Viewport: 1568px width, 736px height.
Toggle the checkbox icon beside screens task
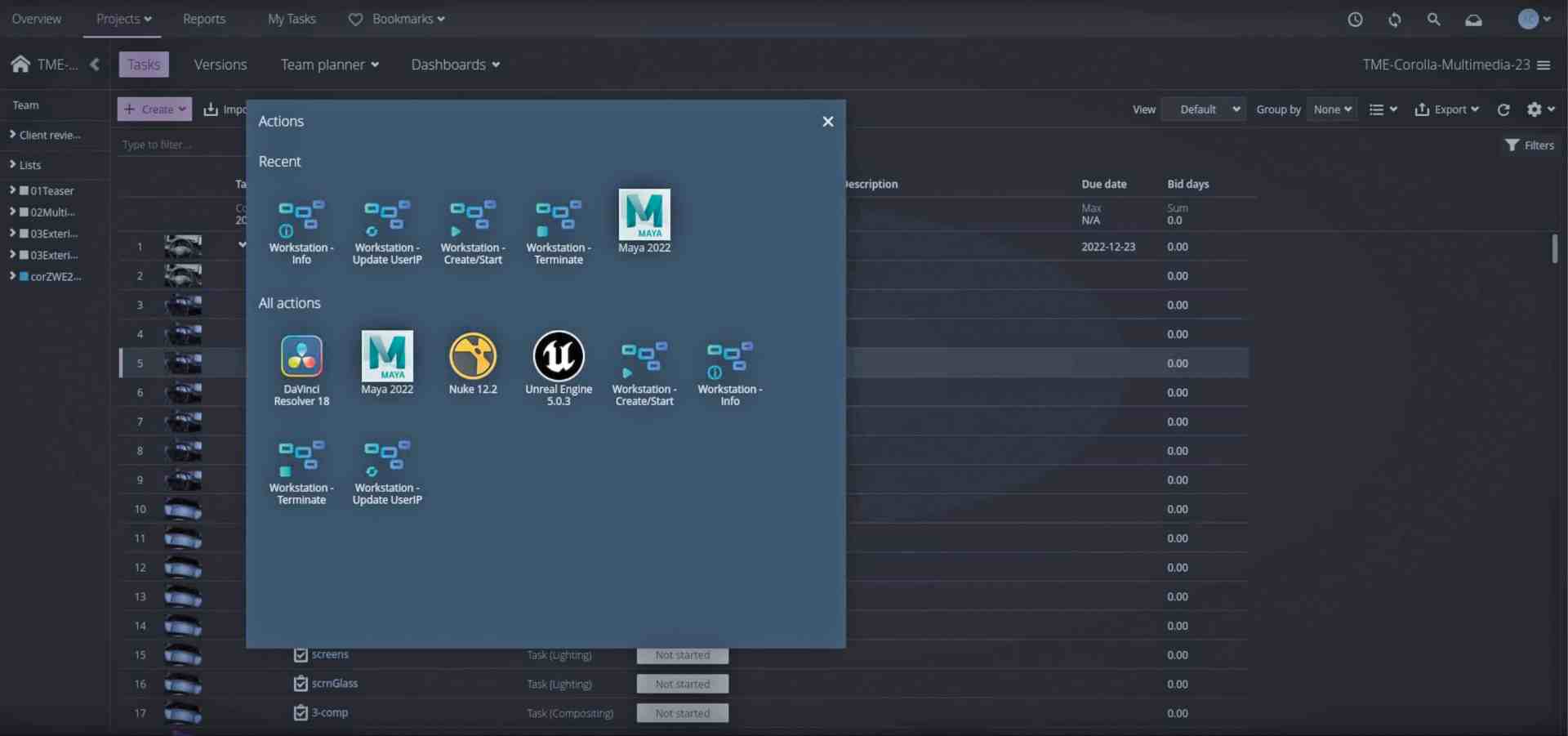300,655
